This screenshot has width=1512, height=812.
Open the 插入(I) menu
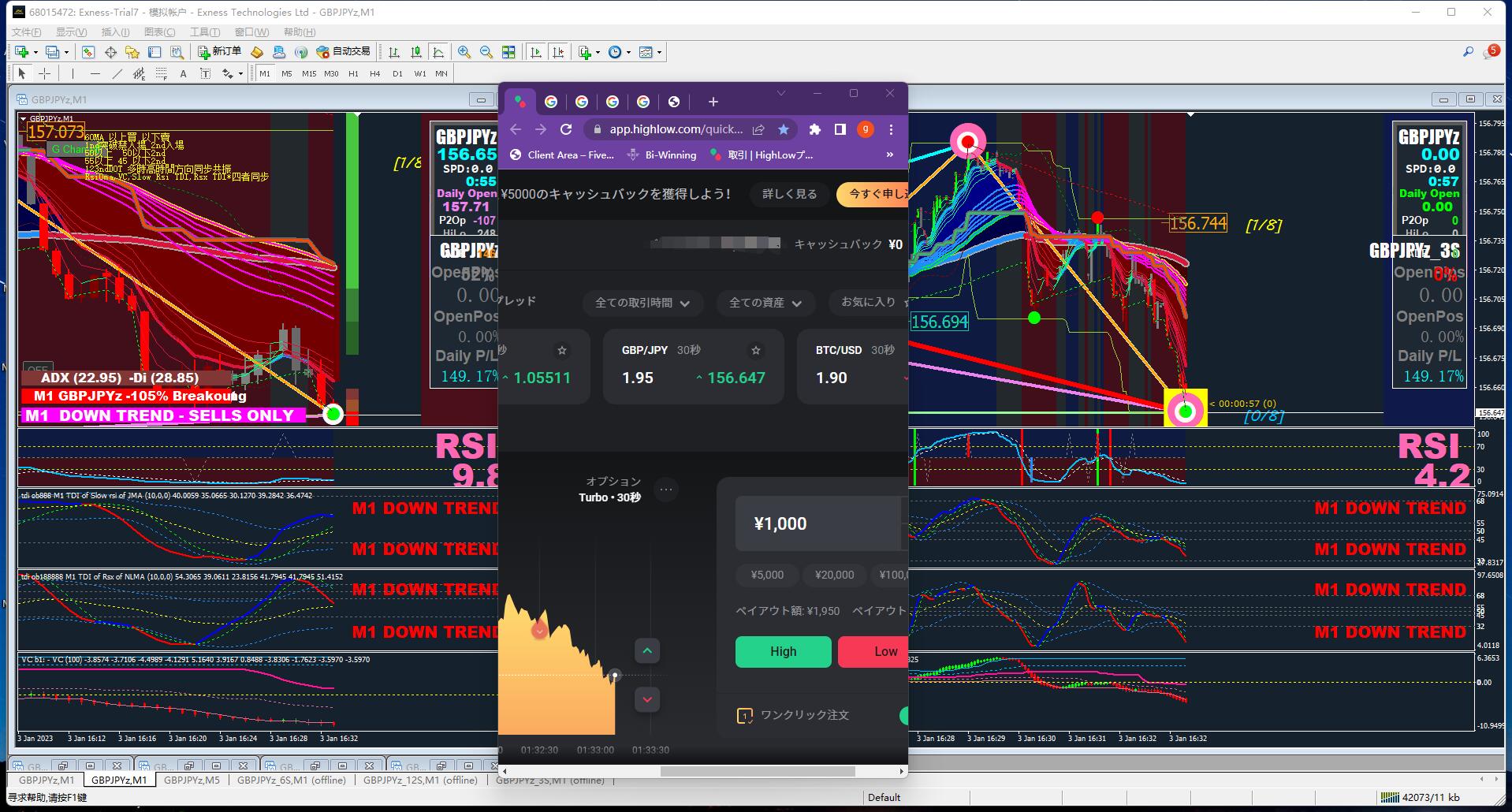pos(116,32)
